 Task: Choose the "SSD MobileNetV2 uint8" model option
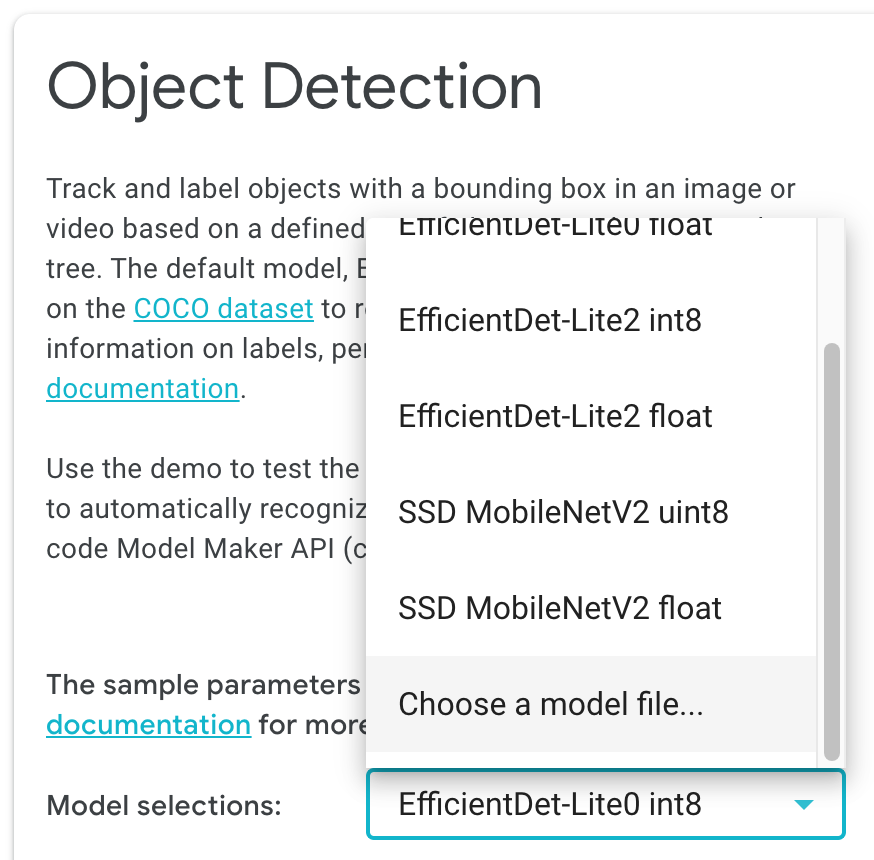pos(563,512)
